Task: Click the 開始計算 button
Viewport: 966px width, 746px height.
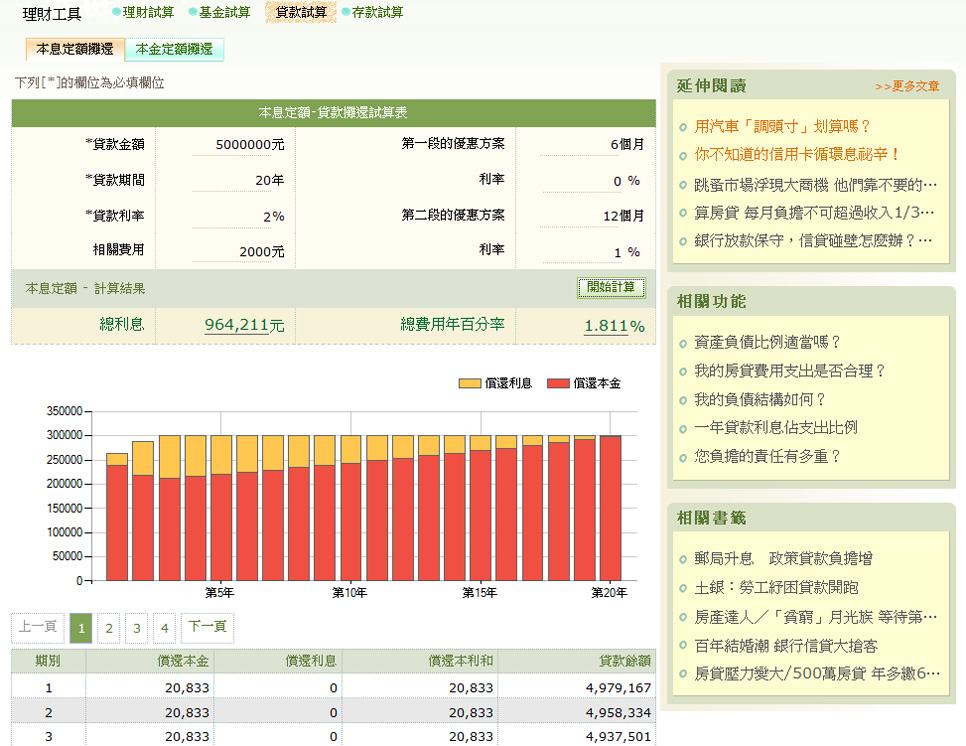Action: click(x=611, y=287)
